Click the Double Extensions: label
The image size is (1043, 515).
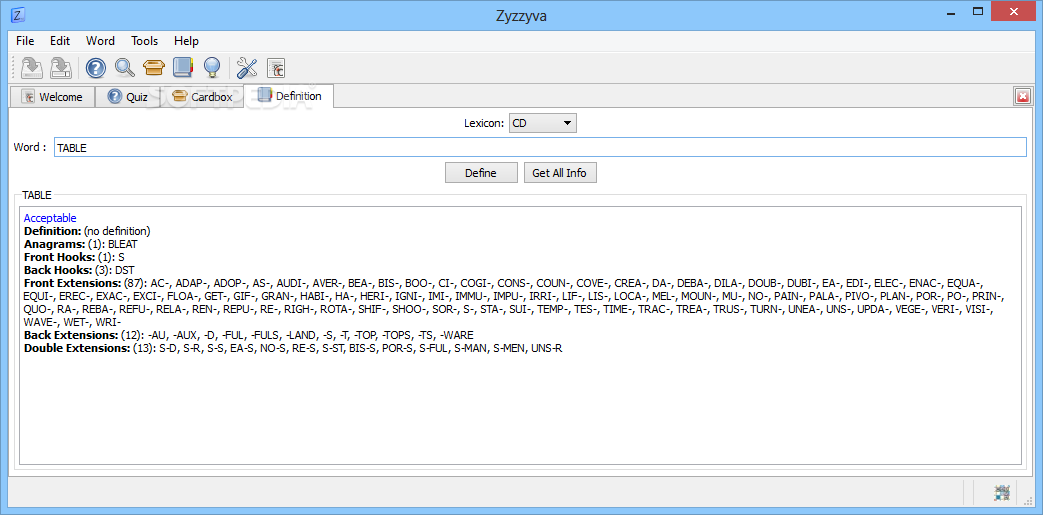pyautogui.click(x=76, y=347)
